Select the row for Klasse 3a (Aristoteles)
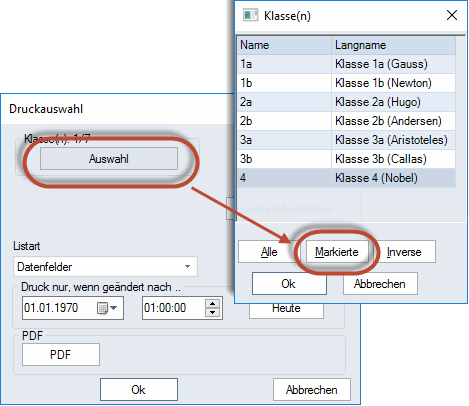The height and width of the screenshot is (406, 469). (x=346, y=140)
